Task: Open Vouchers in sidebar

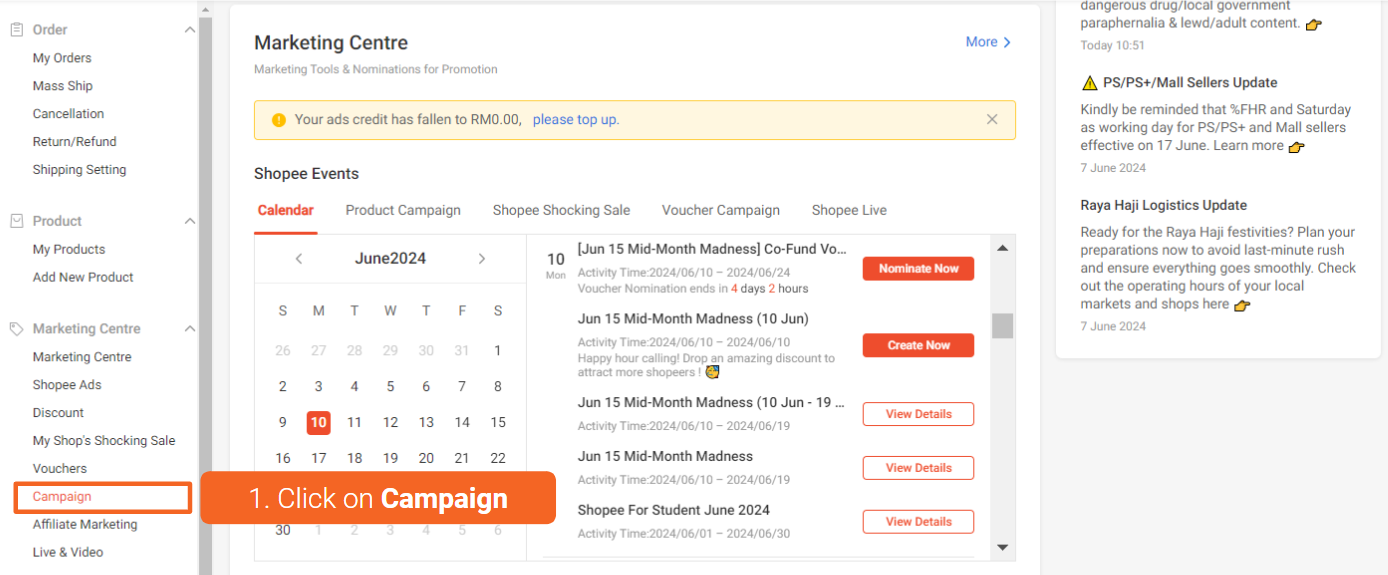Action: pyautogui.click(x=60, y=469)
